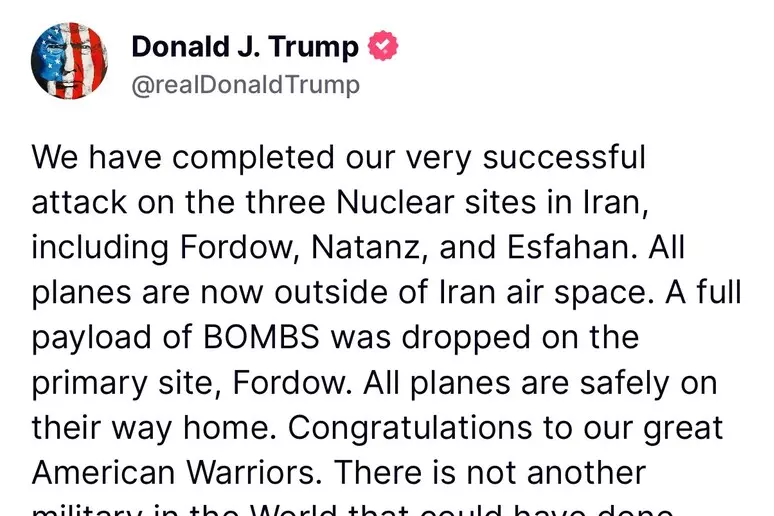The image size is (774, 516).
Task: Click the word "Congratulations" in the post
Action: point(410,428)
